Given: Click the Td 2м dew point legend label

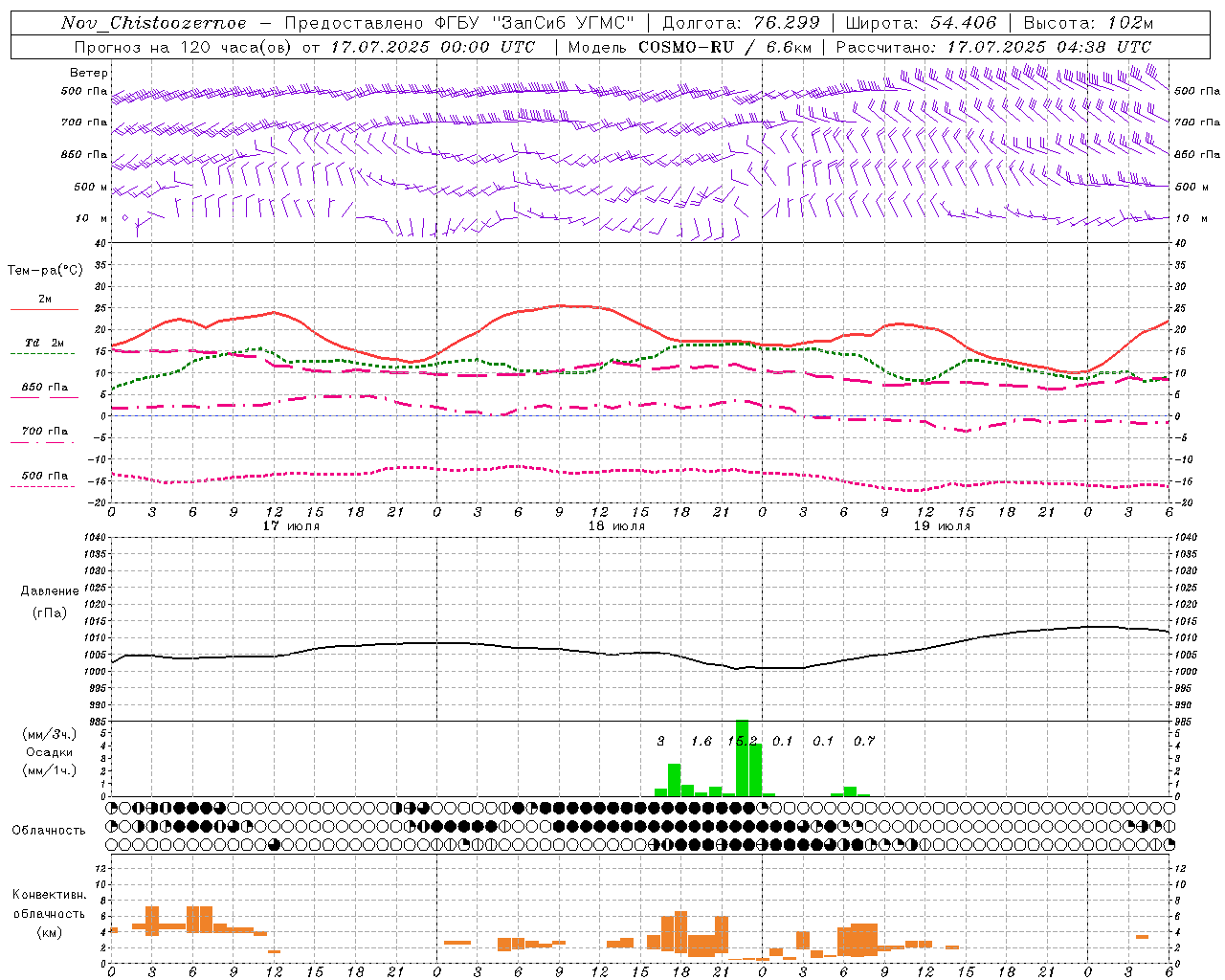Looking at the screenshot, I should pyautogui.click(x=44, y=343).
